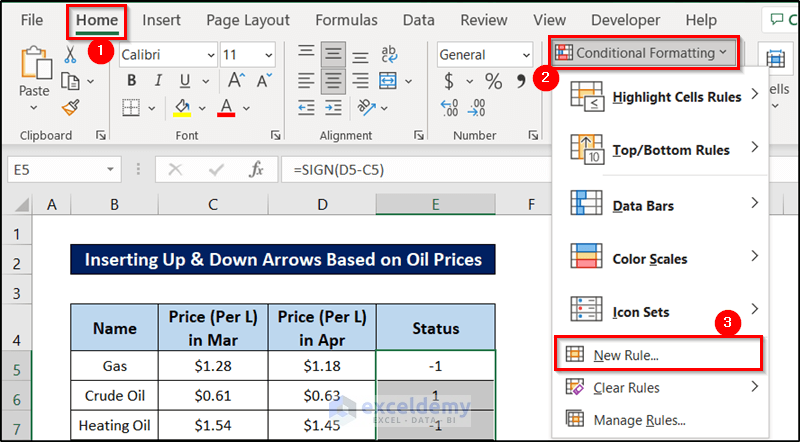This screenshot has height=442, width=800.
Task: Click the formula bar with =SIGN(D5-C5)
Action: click(416, 169)
